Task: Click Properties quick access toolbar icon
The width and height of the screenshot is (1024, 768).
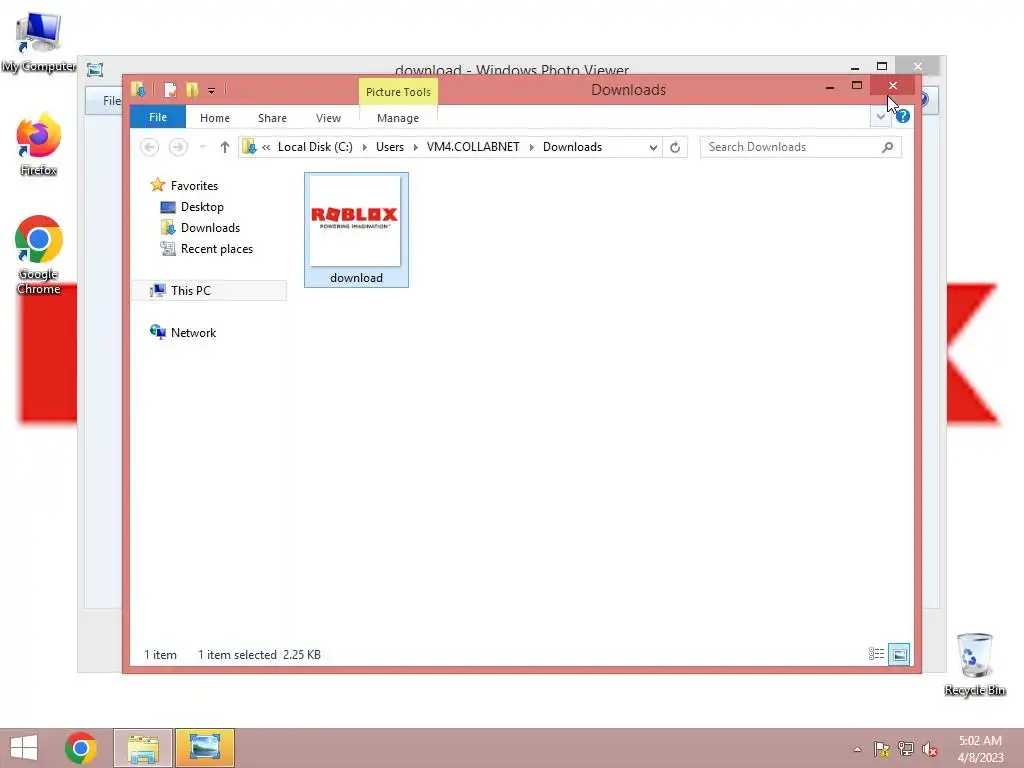Action: tap(170, 89)
